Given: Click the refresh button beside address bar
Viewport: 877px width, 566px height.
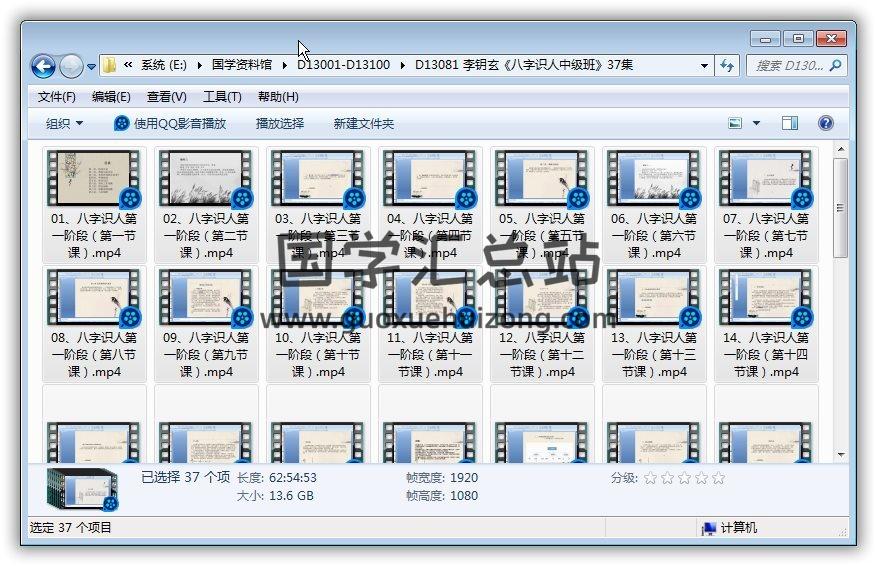Looking at the screenshot, I should click(727, 66).
